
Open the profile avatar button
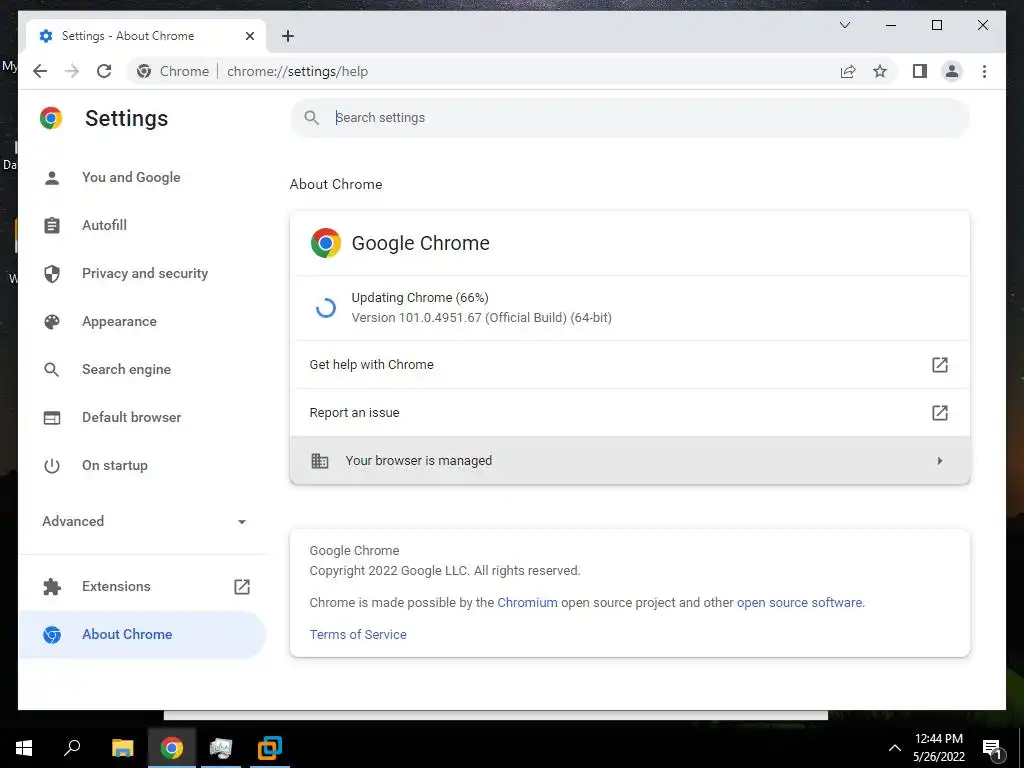click(x=952, y=71)
